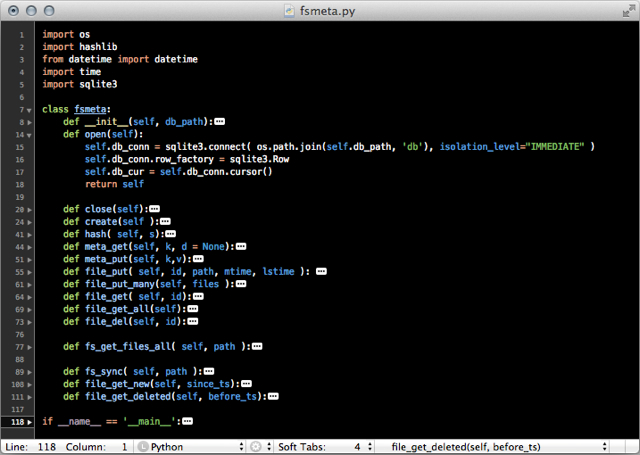The width and height of the screenshot is (640, 455).
Task: Open the bundle gear menu in status bar
Action: click(260, 447)
